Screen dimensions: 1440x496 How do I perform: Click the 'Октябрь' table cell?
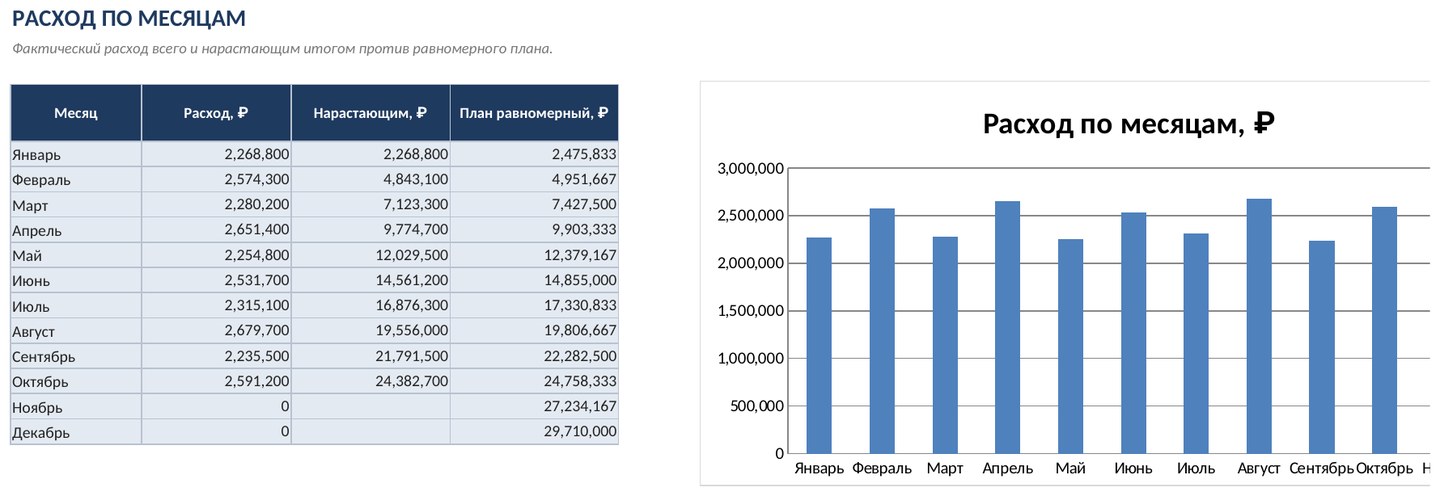click(76, 382)
